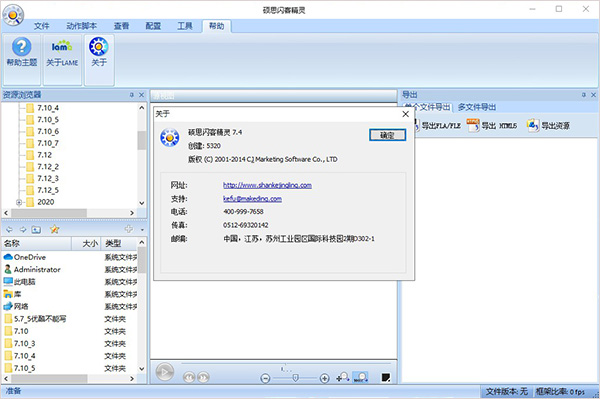Step to next frame in player
The height and width of the screenshot is (399, 600).
tap(203, 377)
